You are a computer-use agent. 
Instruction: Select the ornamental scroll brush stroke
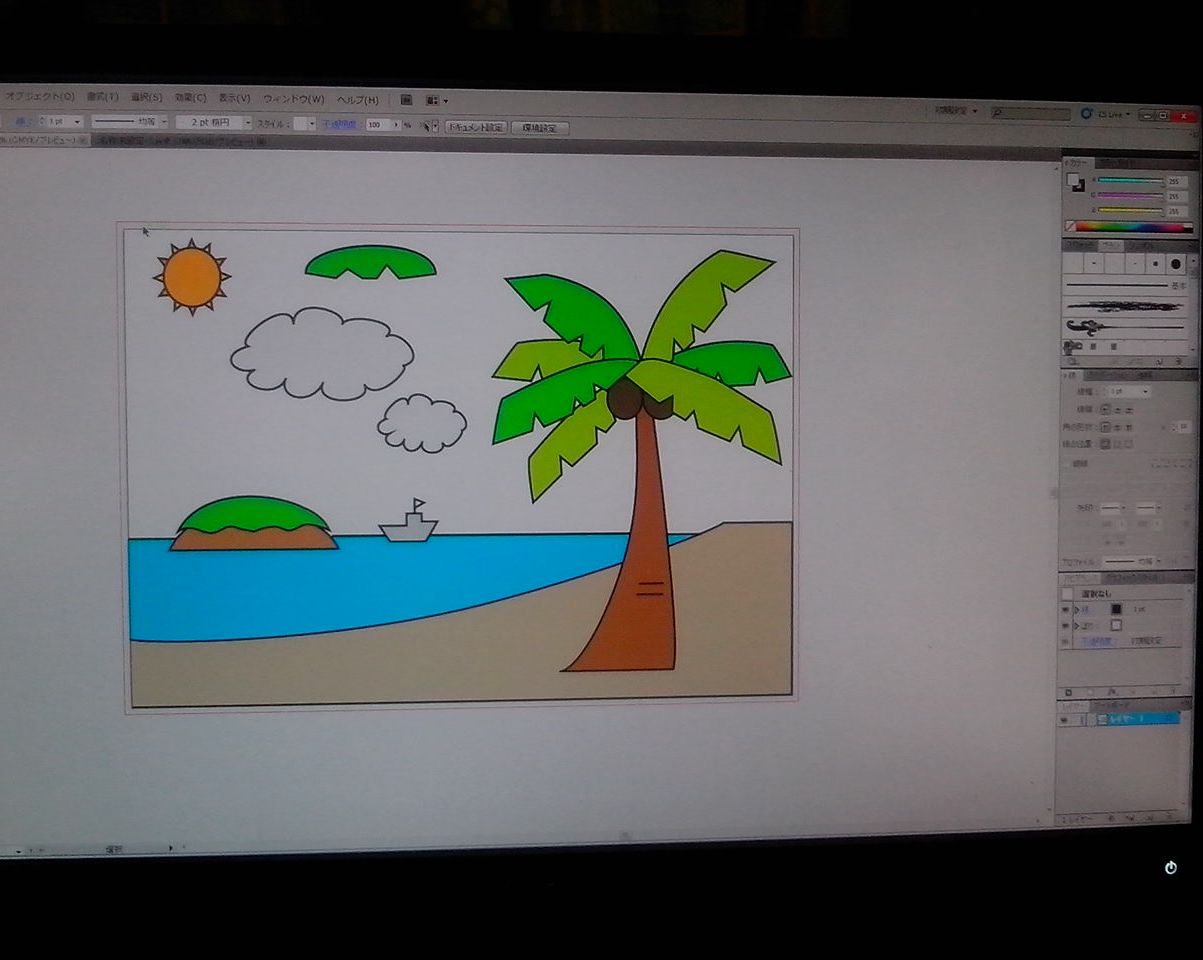coord(1125,326)
